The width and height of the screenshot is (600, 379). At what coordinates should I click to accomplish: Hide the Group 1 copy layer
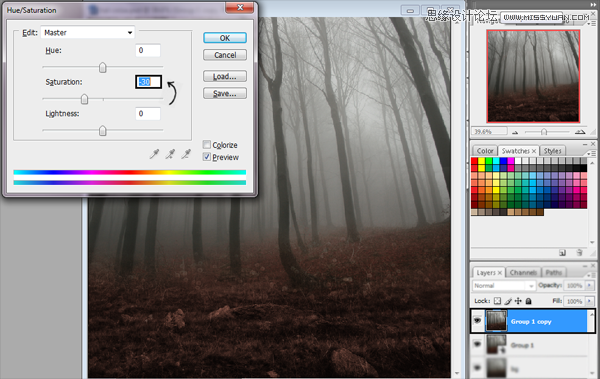(x=477, y=320)
